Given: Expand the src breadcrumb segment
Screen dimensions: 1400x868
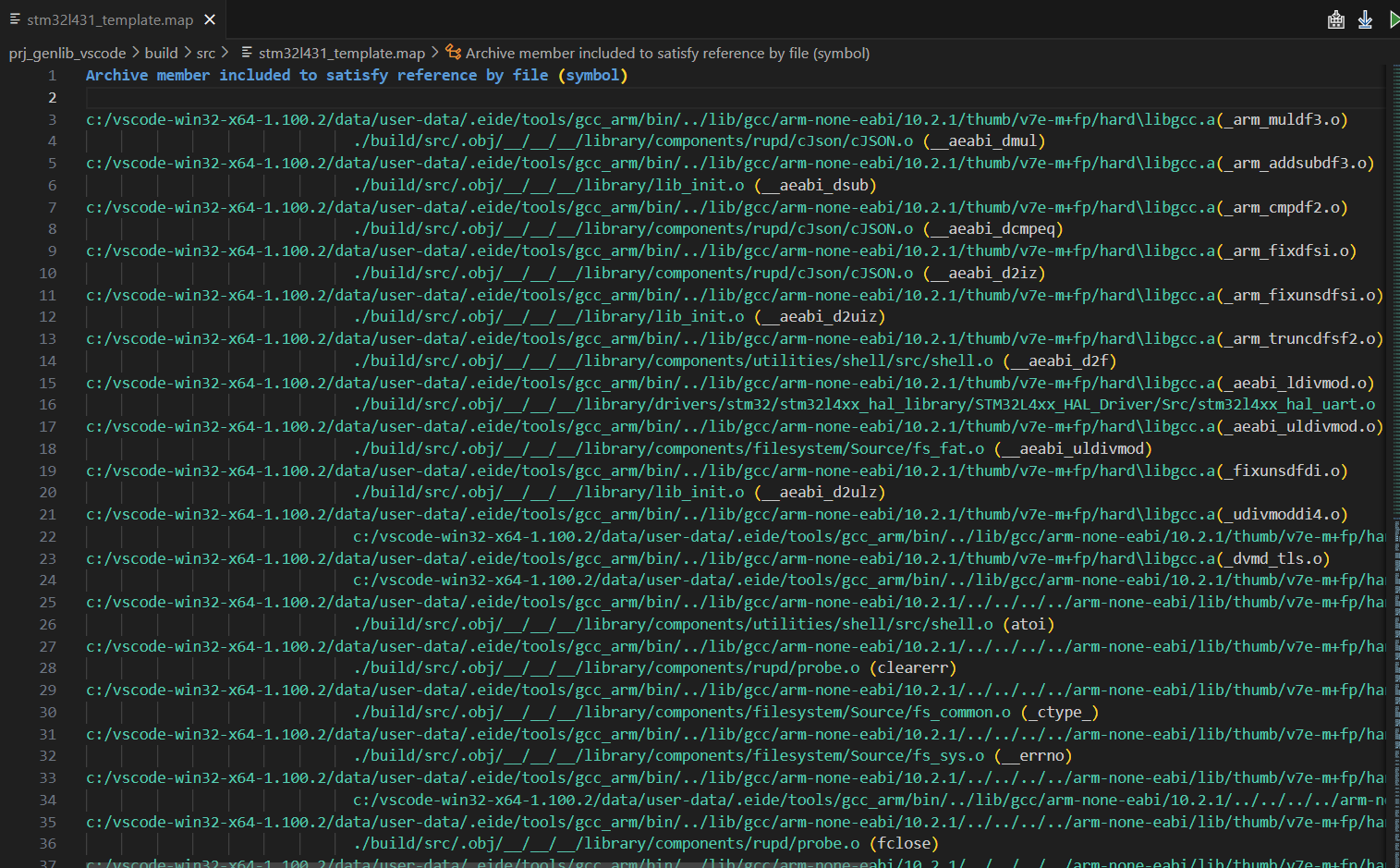Looking at the screenshot, I should pos(205,54).
